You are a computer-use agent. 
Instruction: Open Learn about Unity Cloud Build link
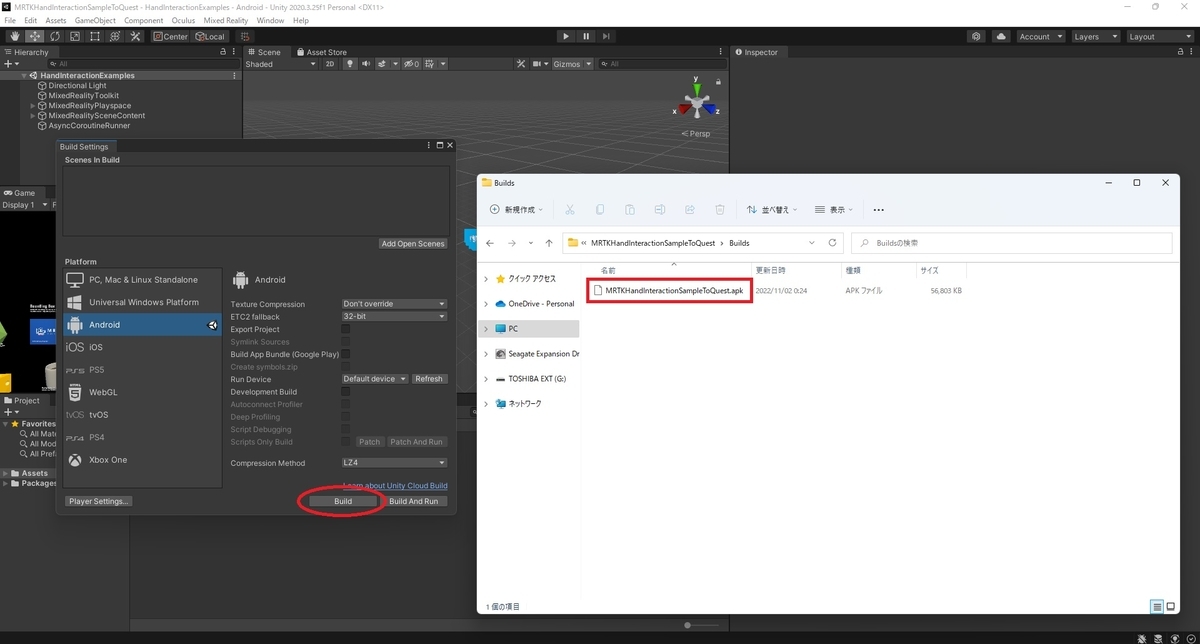(x=395, y=486)
